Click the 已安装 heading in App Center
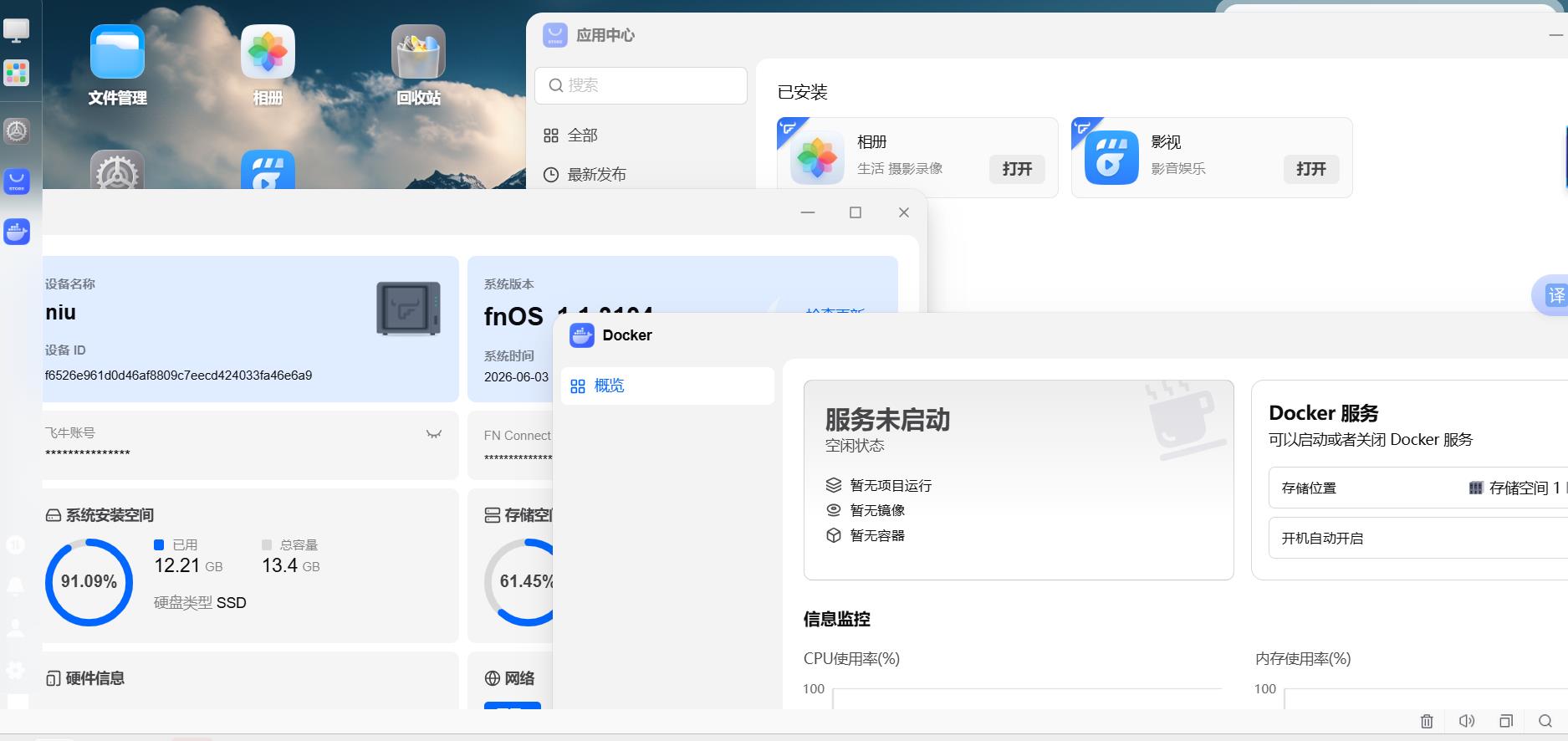Screen dimensions: 1568x741 point(803,92)
